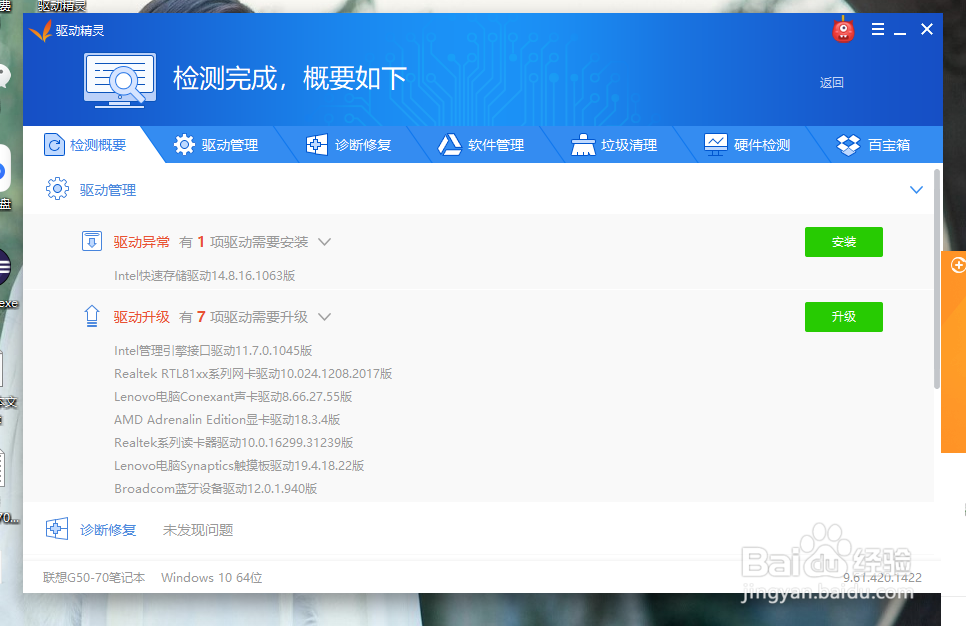Click the vertical scrollbar of results list
Viewport: 966px width, 626px height.
pyautogui.click(x=937, y=278)
